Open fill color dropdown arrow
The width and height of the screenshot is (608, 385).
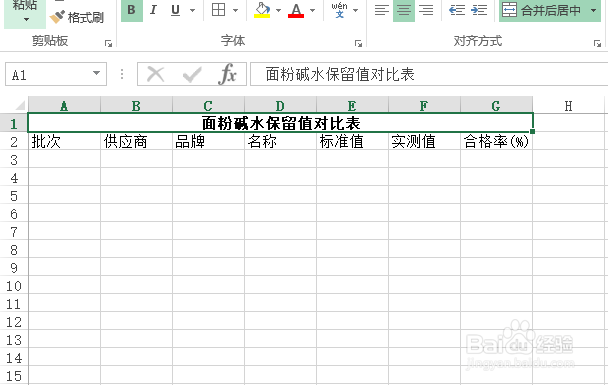(x=278, y=10)
